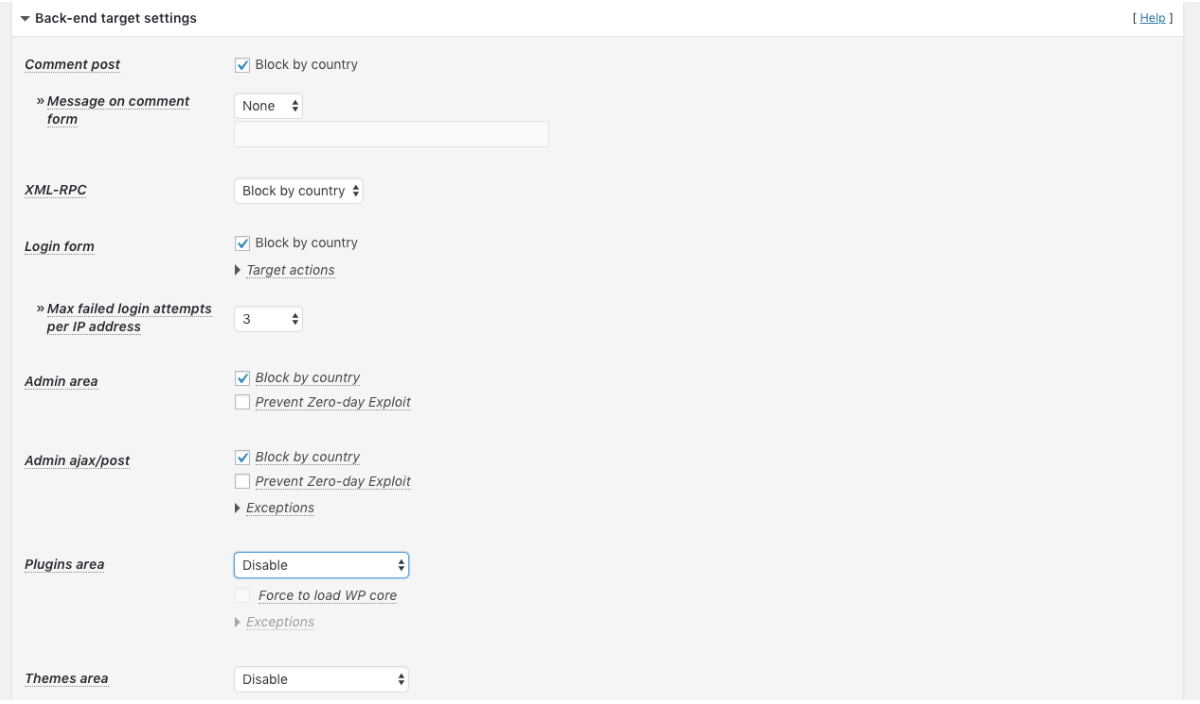Open the Plugins area dropdown
Image resolution: width=1200 pixels, height=704 pixels.
pos(321,565)
